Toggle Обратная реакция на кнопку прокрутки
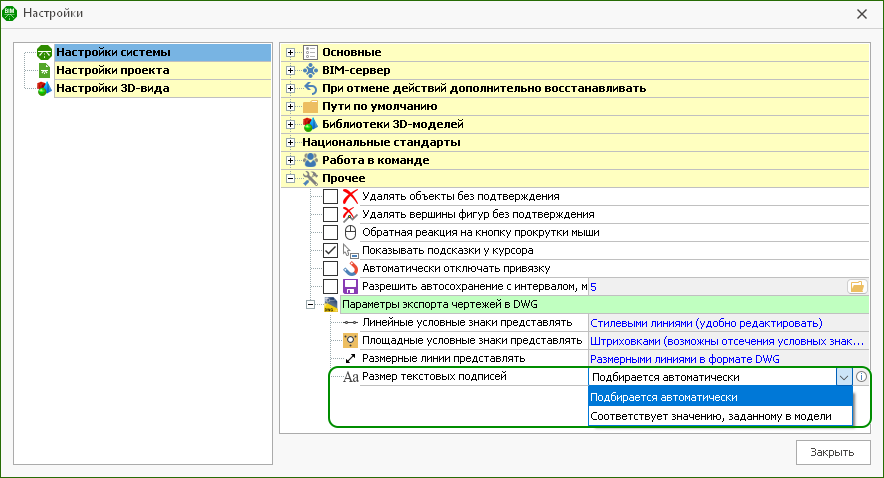Screen dimensions: 884x478 (330, 233)
